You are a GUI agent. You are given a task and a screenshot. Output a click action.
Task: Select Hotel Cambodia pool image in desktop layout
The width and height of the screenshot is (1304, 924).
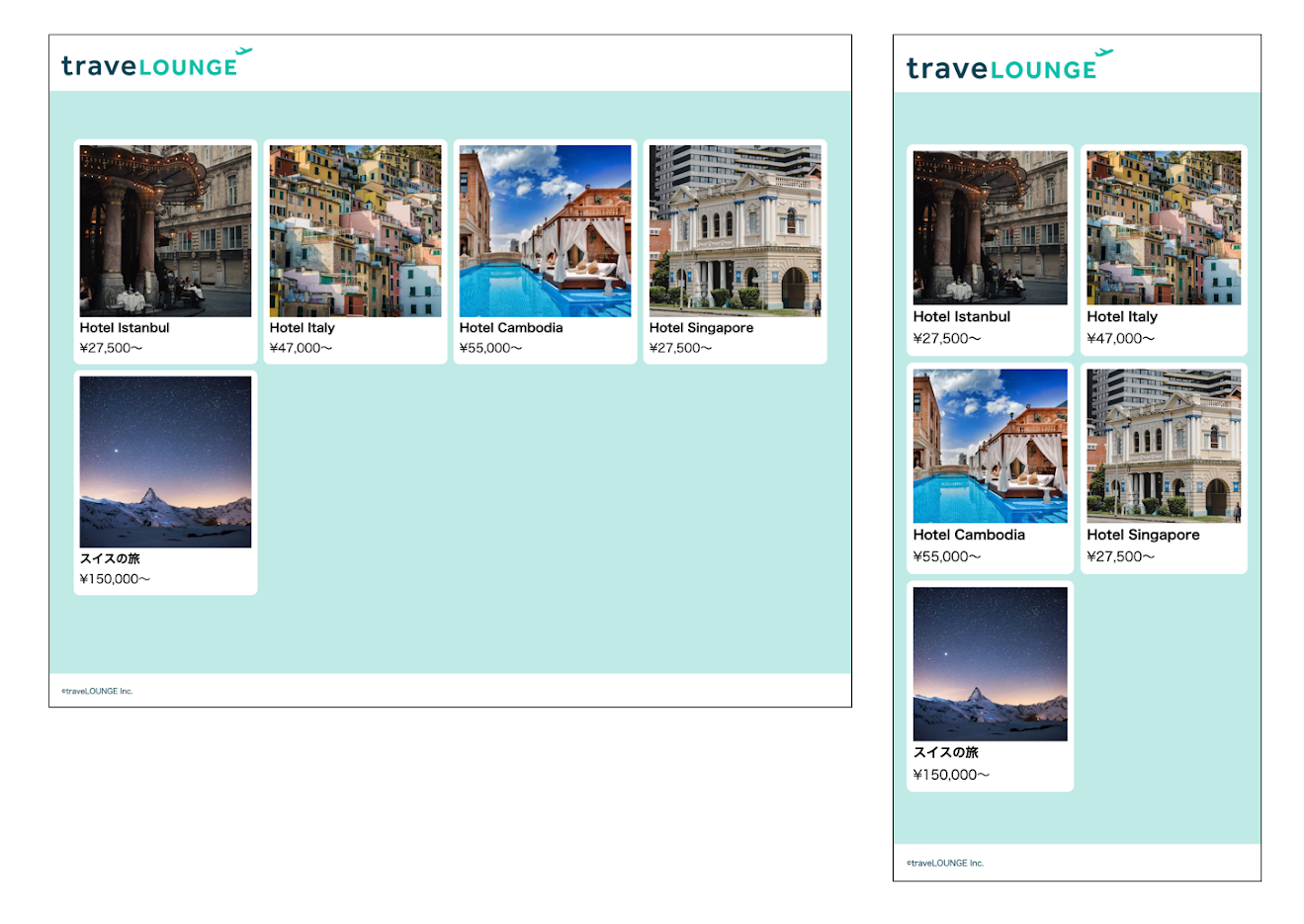545,231
